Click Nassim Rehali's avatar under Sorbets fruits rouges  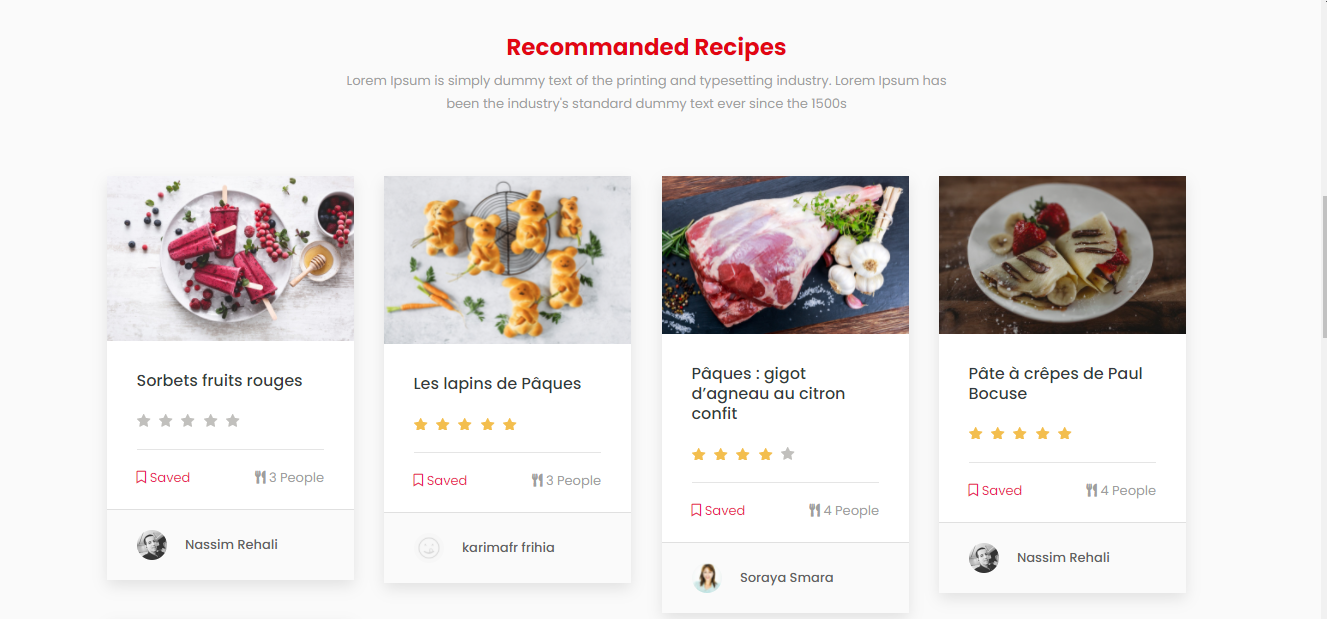click(x=152, y=545)
